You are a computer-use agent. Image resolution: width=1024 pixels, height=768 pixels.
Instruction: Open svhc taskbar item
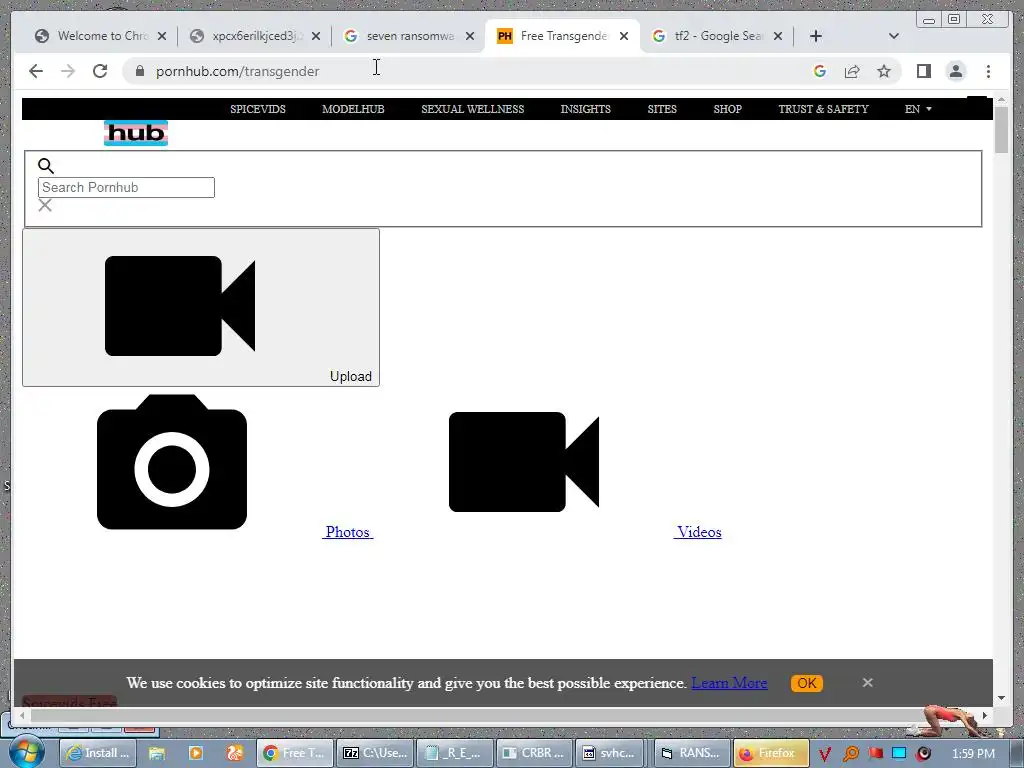610,753
